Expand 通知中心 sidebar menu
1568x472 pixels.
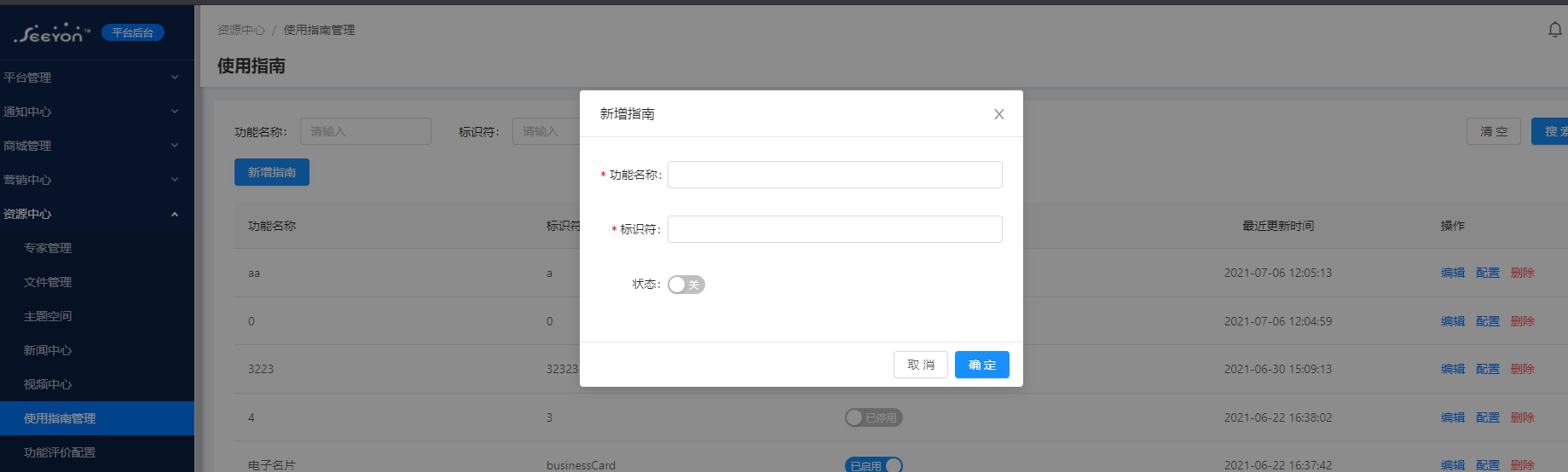pyautogui.click(x=97, y=112)
